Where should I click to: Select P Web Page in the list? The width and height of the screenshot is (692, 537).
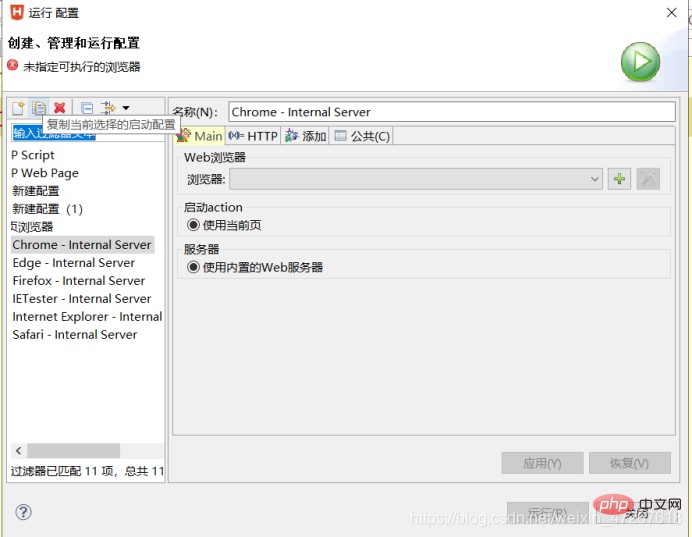click(45, 173)
